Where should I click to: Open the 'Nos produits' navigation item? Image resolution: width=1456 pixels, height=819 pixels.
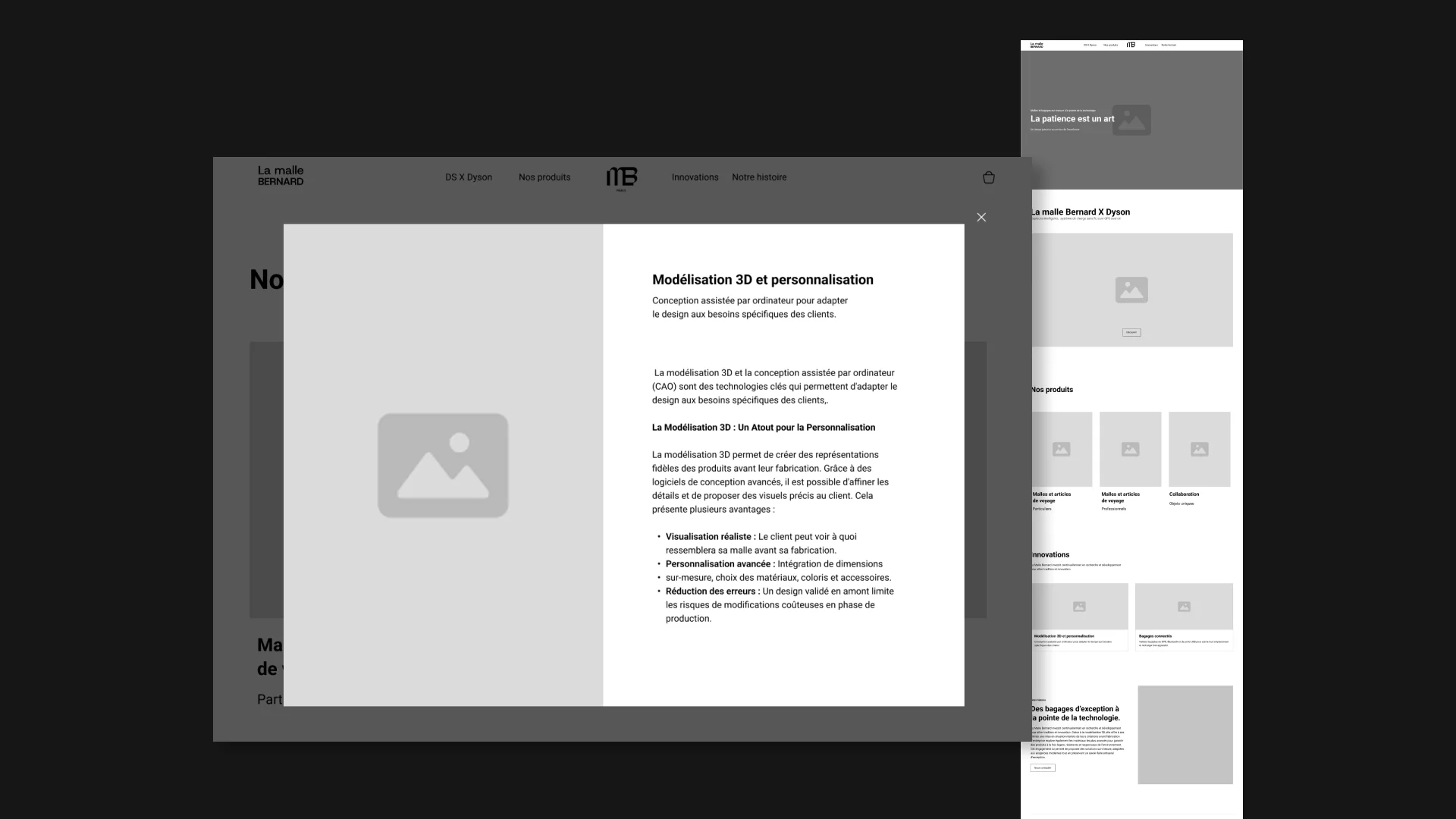(x=544, y=177)
